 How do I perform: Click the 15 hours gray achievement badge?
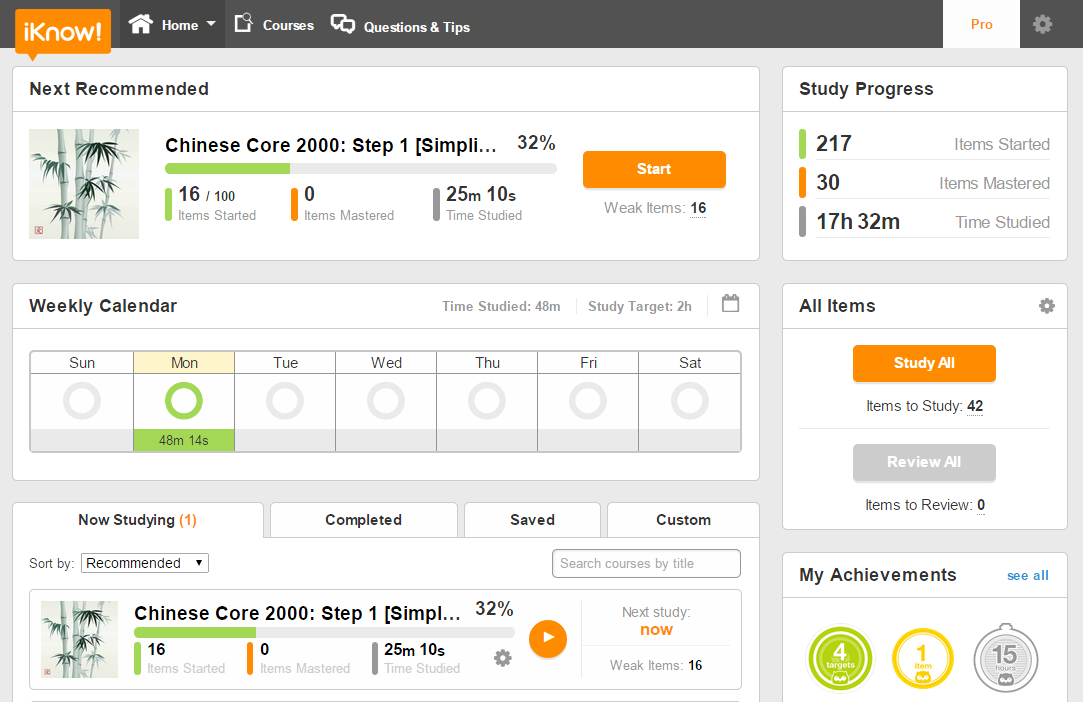(1006, 658)
